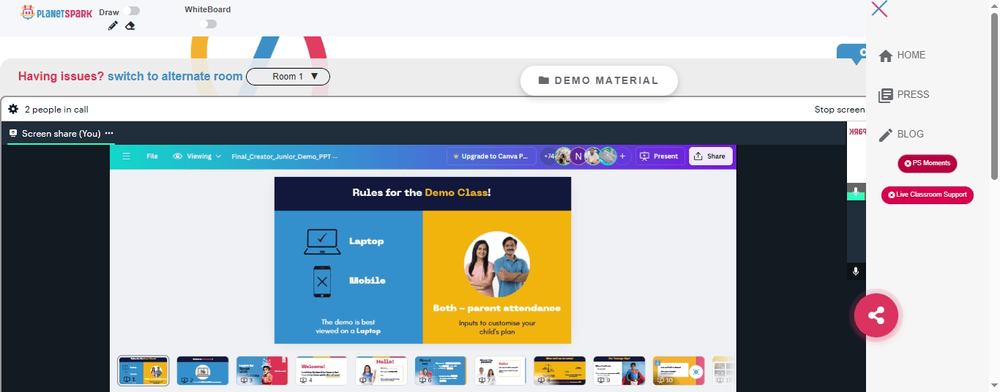
Task: Click Both – parent attendance text
Action: [497, 308]
